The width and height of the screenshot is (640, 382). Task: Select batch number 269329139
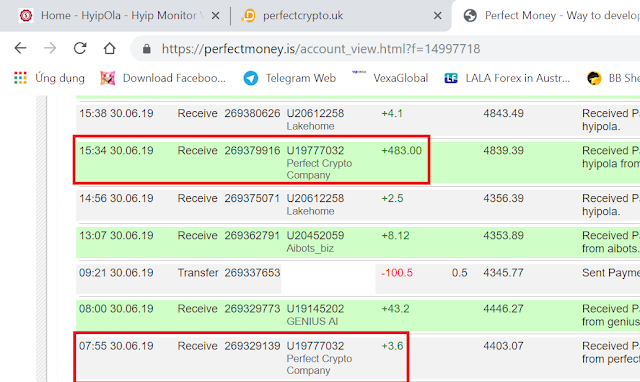[252, 346]
